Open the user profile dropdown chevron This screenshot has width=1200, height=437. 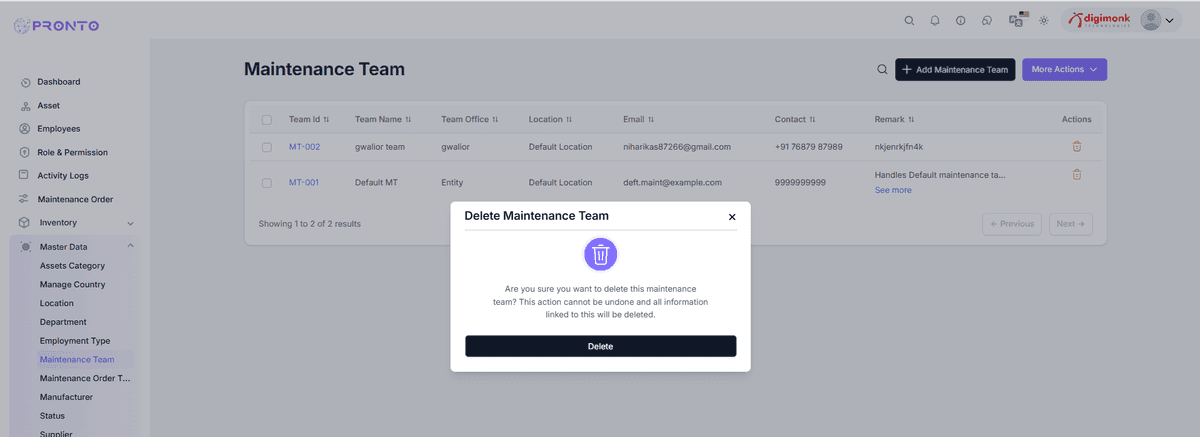point(1169,21)
